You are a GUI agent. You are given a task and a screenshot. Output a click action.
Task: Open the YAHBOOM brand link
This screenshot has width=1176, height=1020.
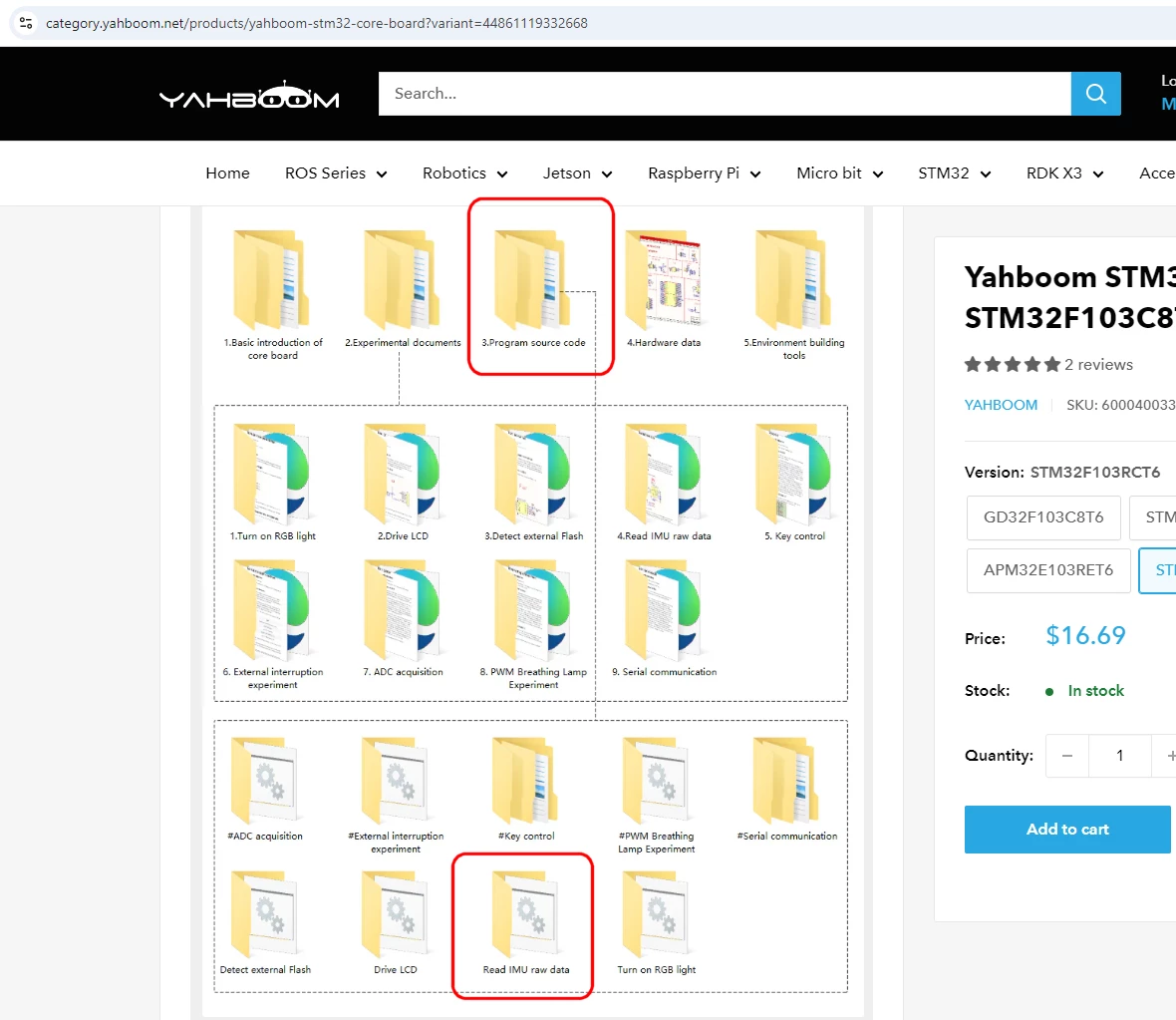tap(1001, 405)
